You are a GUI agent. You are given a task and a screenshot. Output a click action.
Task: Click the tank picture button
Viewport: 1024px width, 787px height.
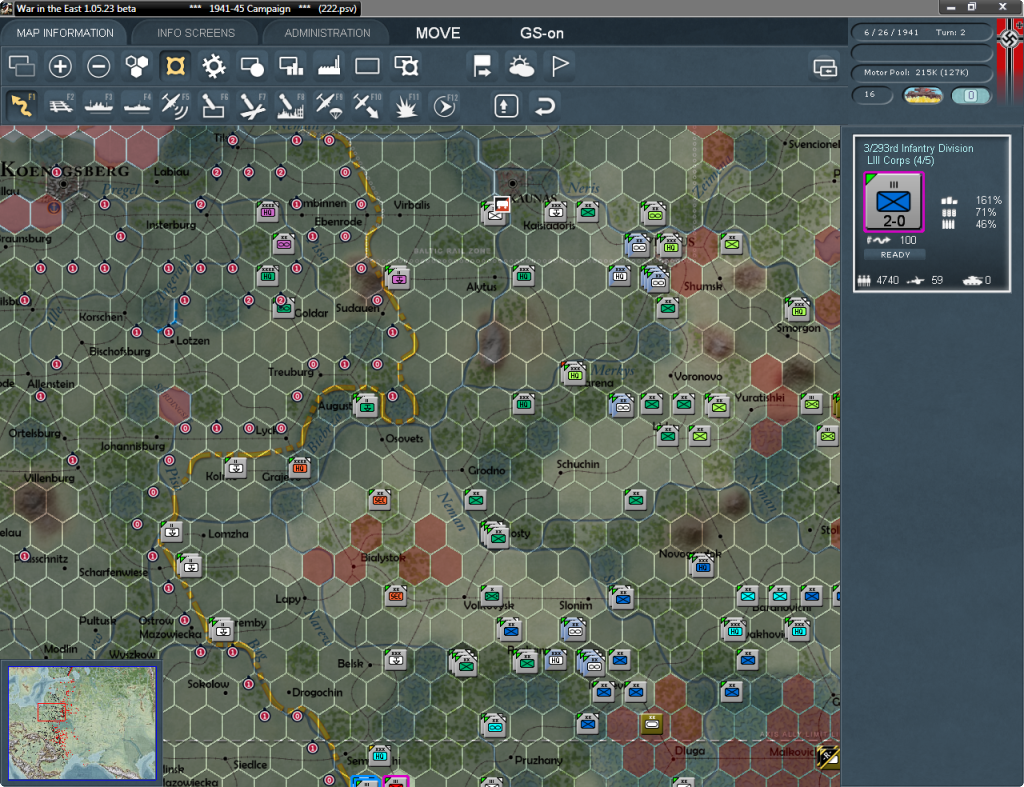point(922,95)
